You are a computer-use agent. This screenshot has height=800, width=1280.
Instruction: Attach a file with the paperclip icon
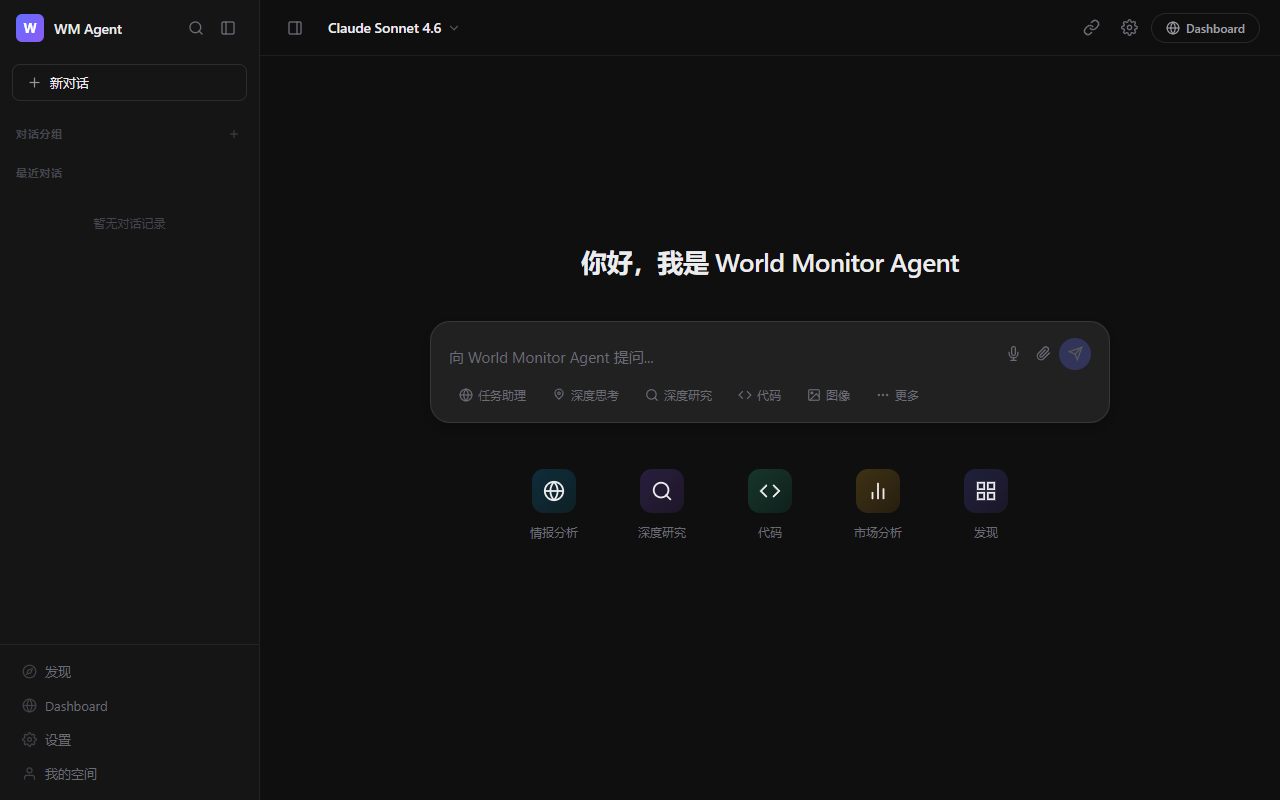point(1043,354)
